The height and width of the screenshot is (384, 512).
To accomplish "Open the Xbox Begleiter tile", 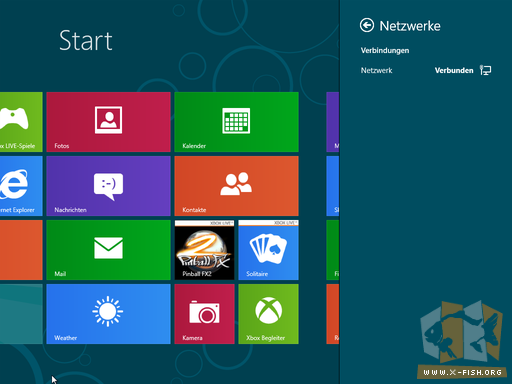I will pyautogui.click(x=268, y=314).
